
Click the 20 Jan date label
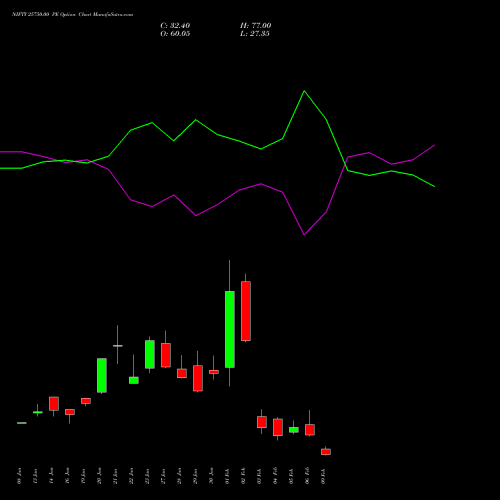coord(99,476)
